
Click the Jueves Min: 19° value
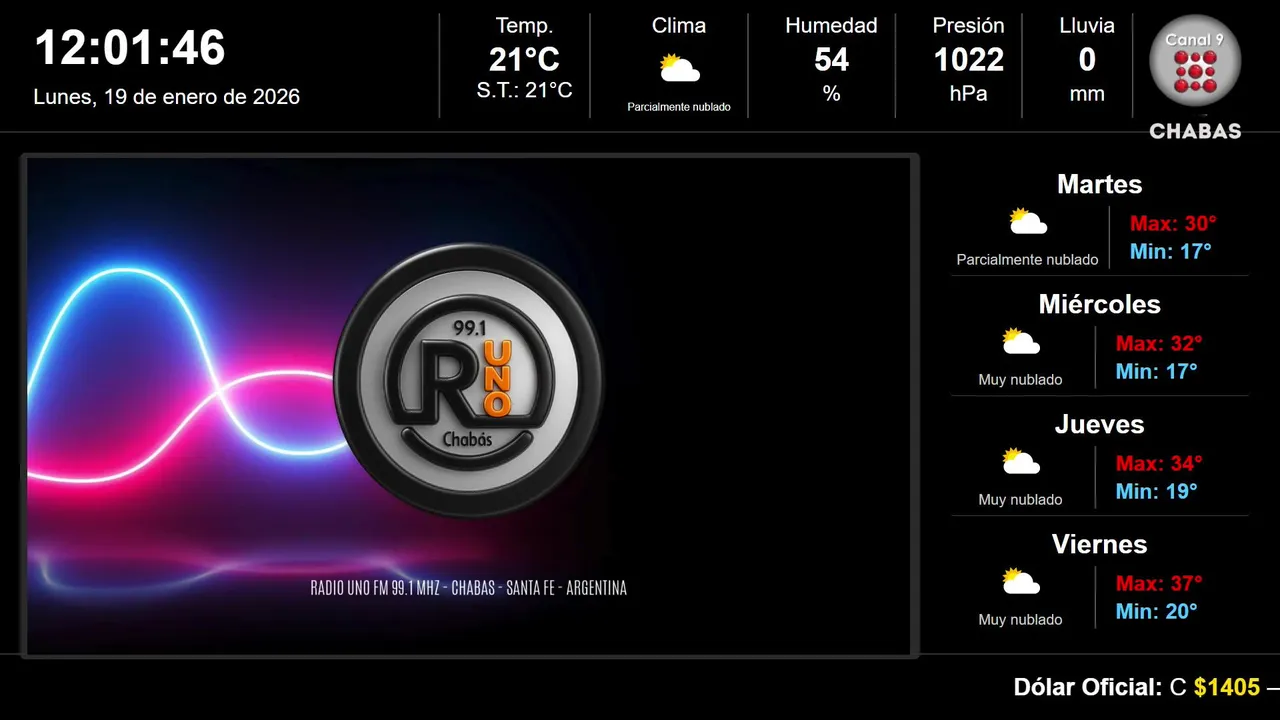click(1156, 492)
